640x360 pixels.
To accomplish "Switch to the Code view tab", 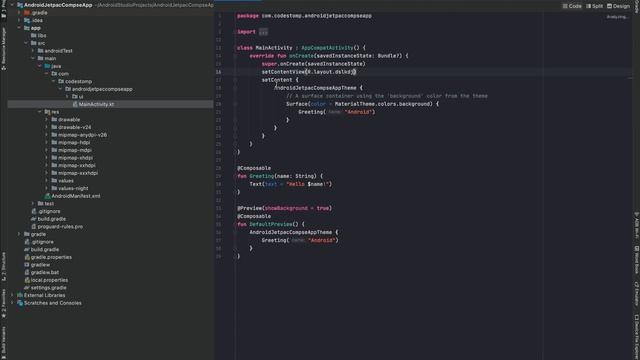I will click(x=572, y=6).
